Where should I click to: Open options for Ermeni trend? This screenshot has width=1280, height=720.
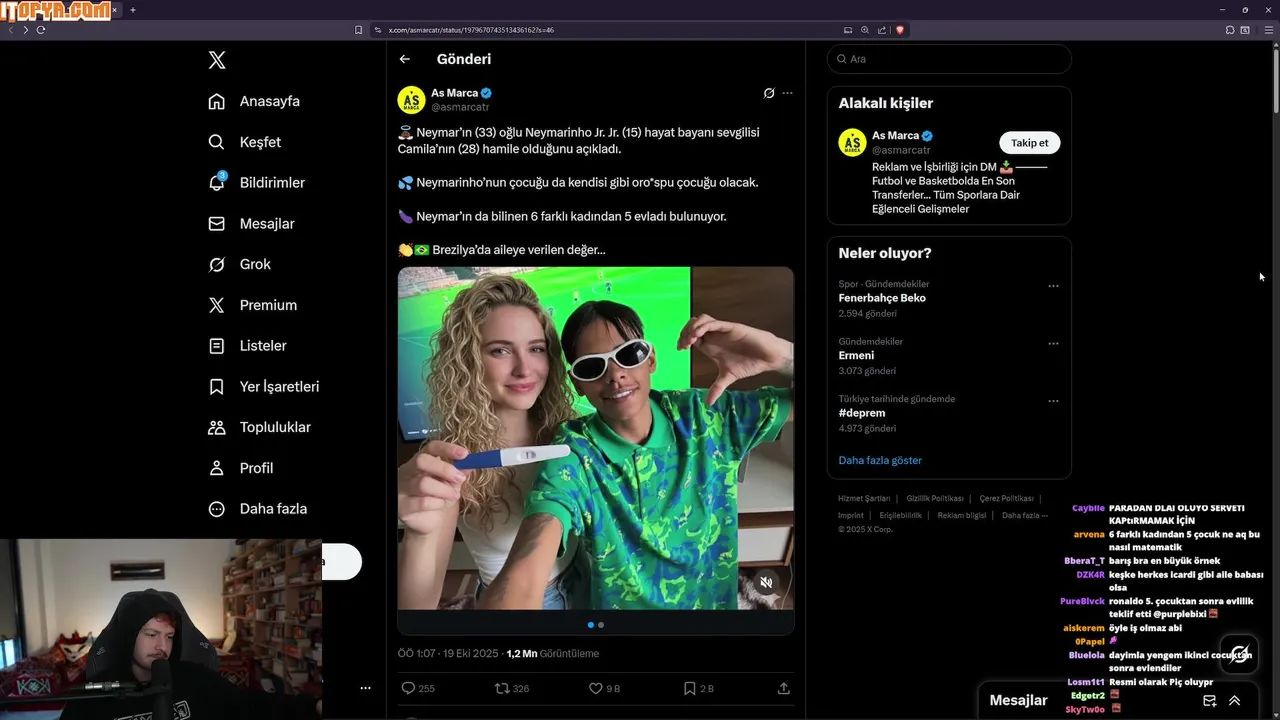pyautogui.click(x=1053, y=343)
